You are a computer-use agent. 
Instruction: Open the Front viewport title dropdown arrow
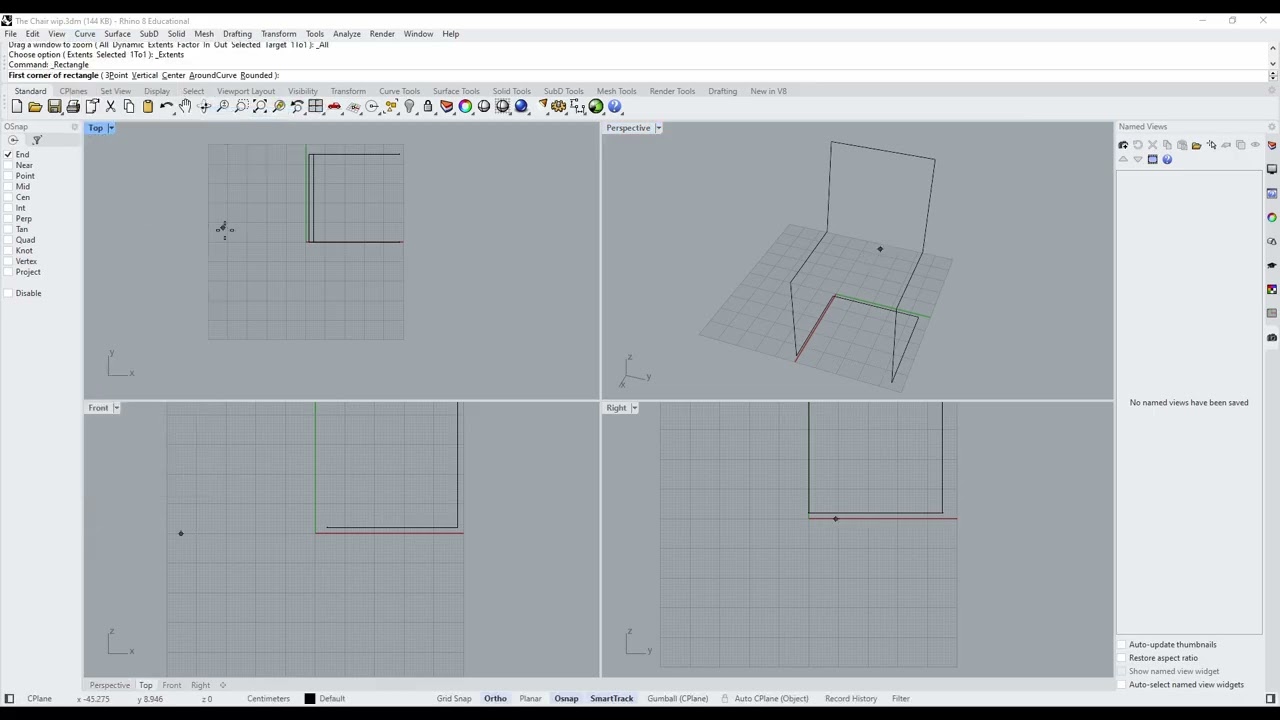click(x=116, y=408)
